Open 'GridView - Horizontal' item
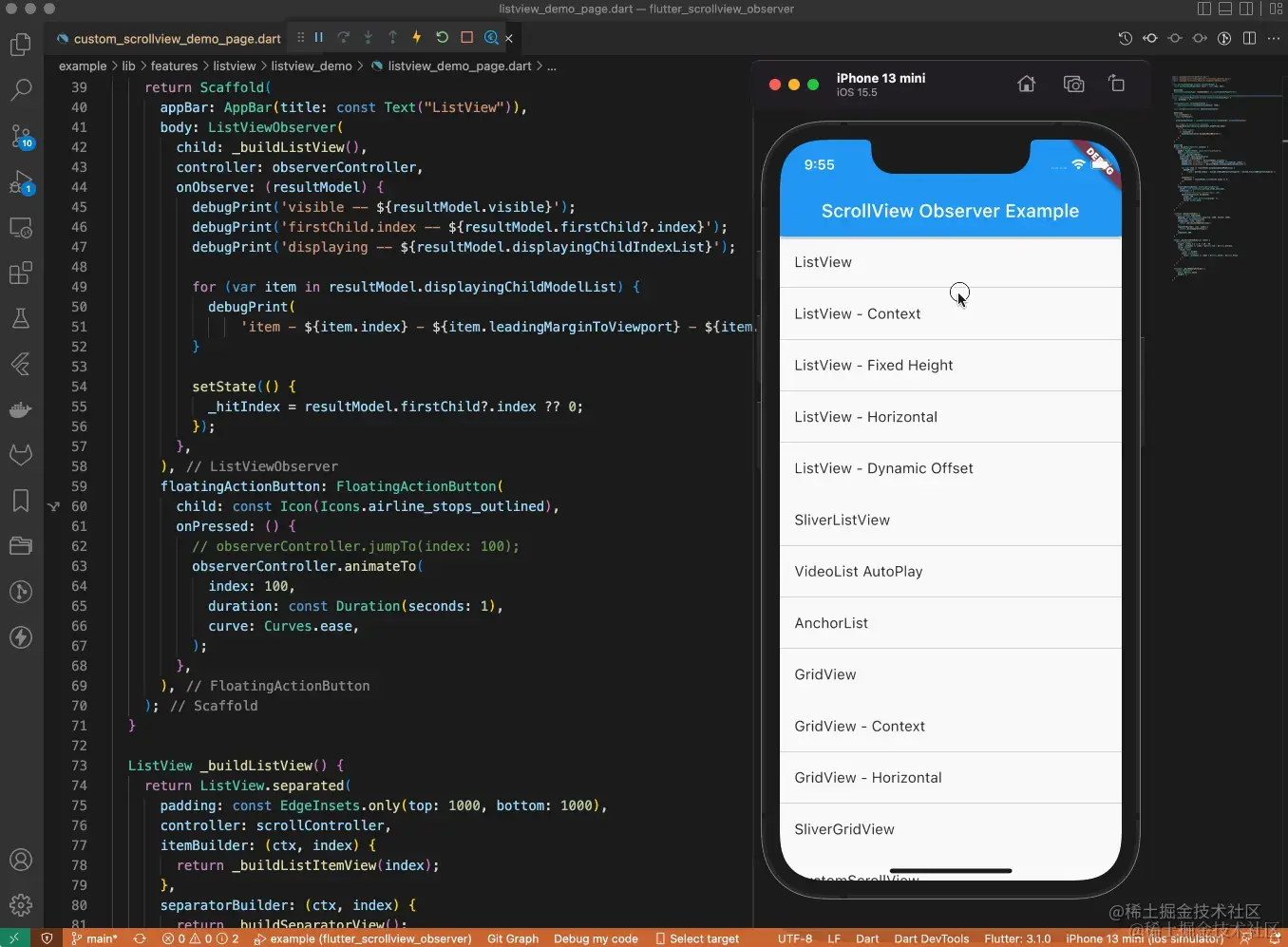This screenshot has height=947, width=1288. point(950,778)
